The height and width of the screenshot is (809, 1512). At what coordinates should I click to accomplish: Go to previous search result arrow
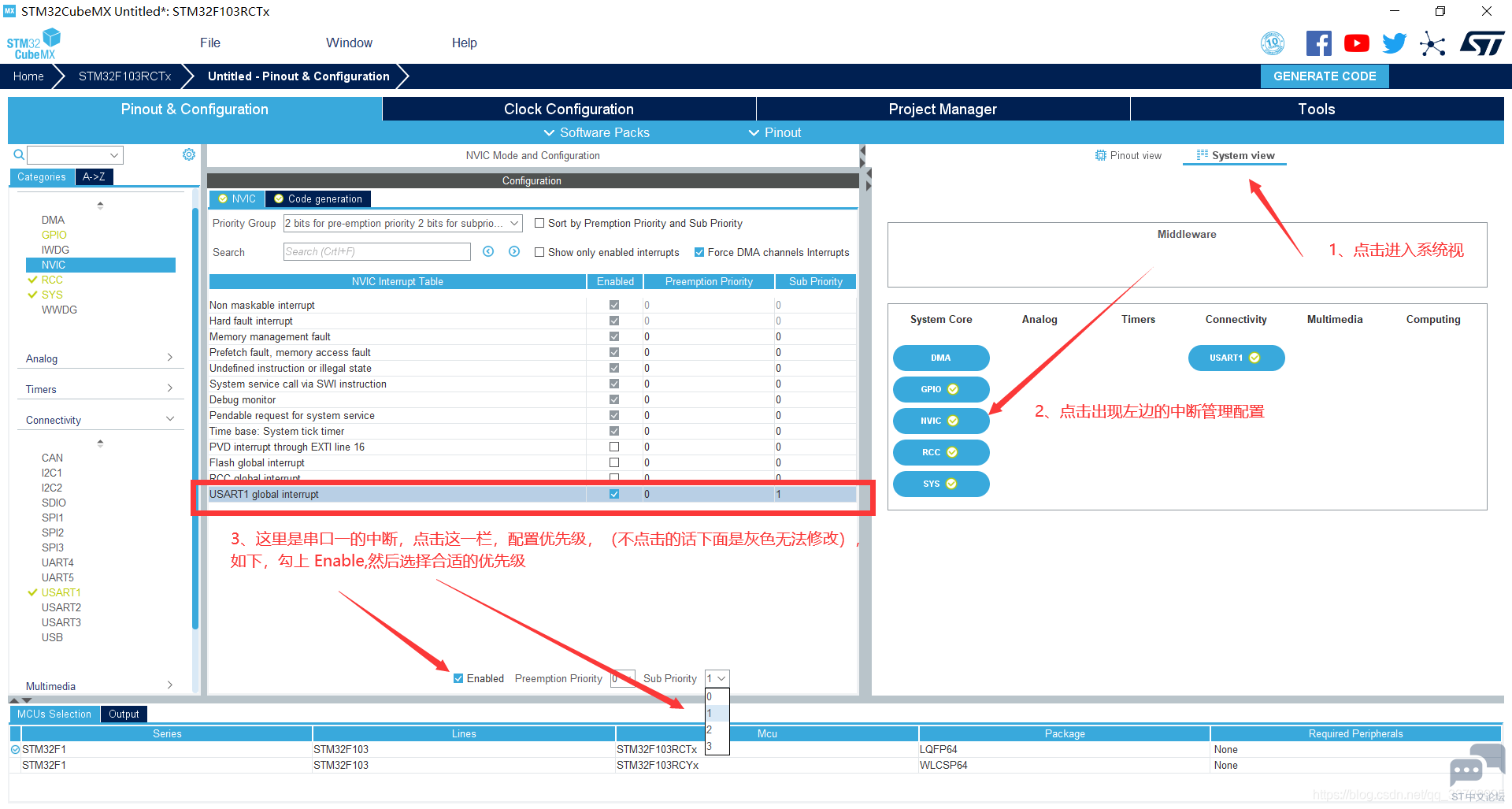pyautogui.click(x=488, y=251)
